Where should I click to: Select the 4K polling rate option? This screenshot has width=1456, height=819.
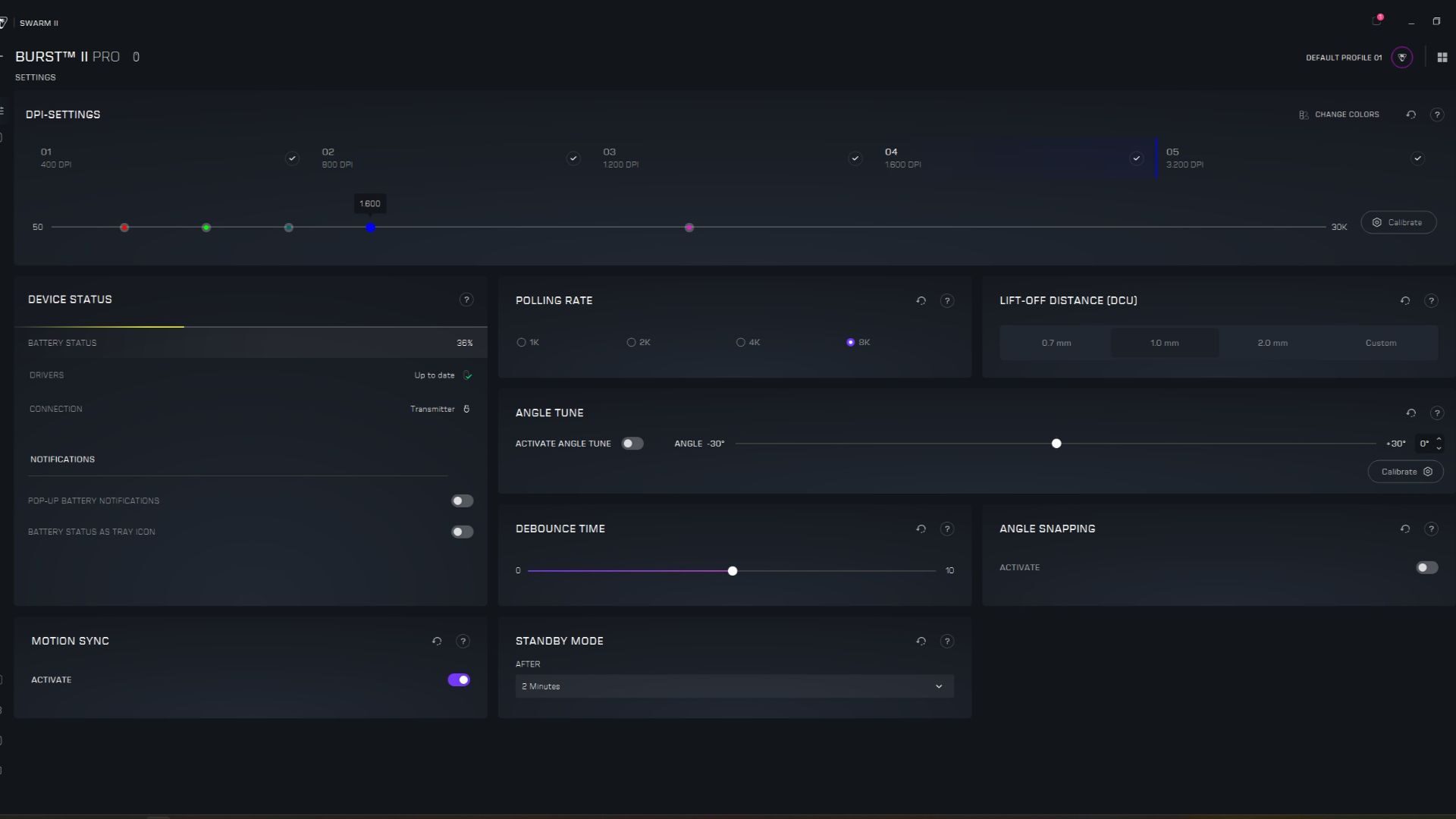(740, 343)
